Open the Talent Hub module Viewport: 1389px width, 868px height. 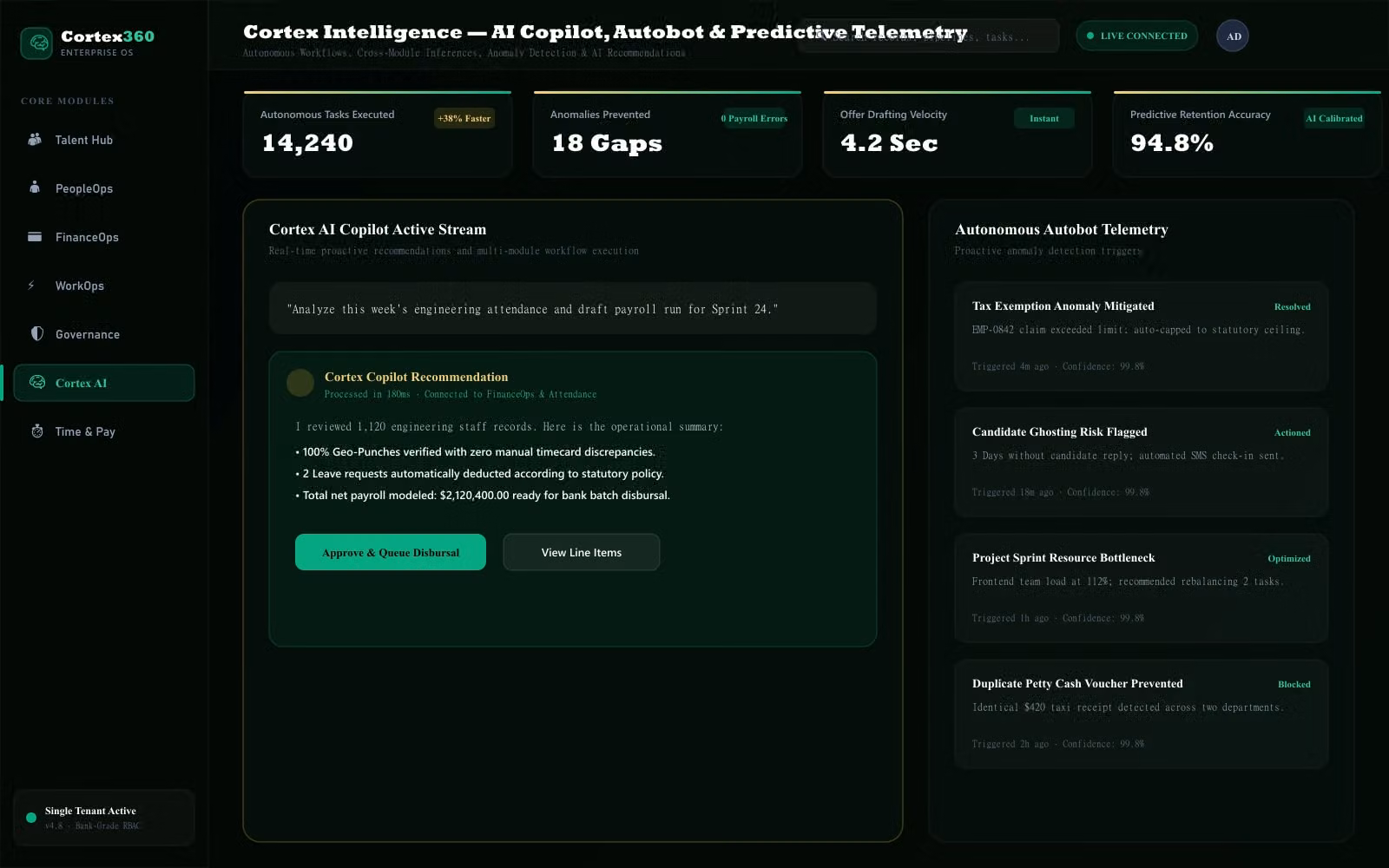[x=103, y=140]
